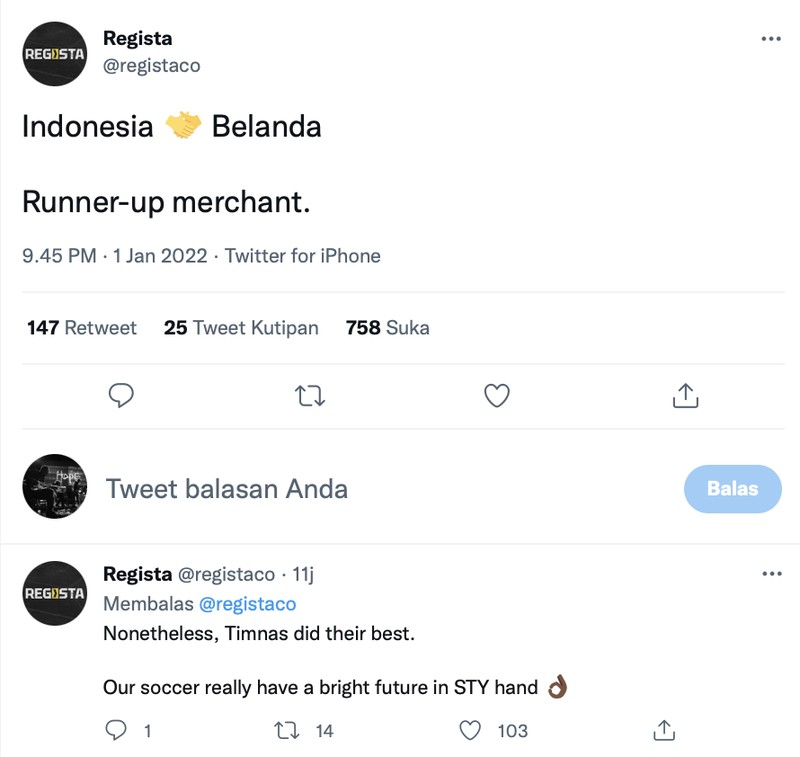Open the more options menu on main tweet
The width and height of the screenshot is (800, 757).
coord(771,38)
